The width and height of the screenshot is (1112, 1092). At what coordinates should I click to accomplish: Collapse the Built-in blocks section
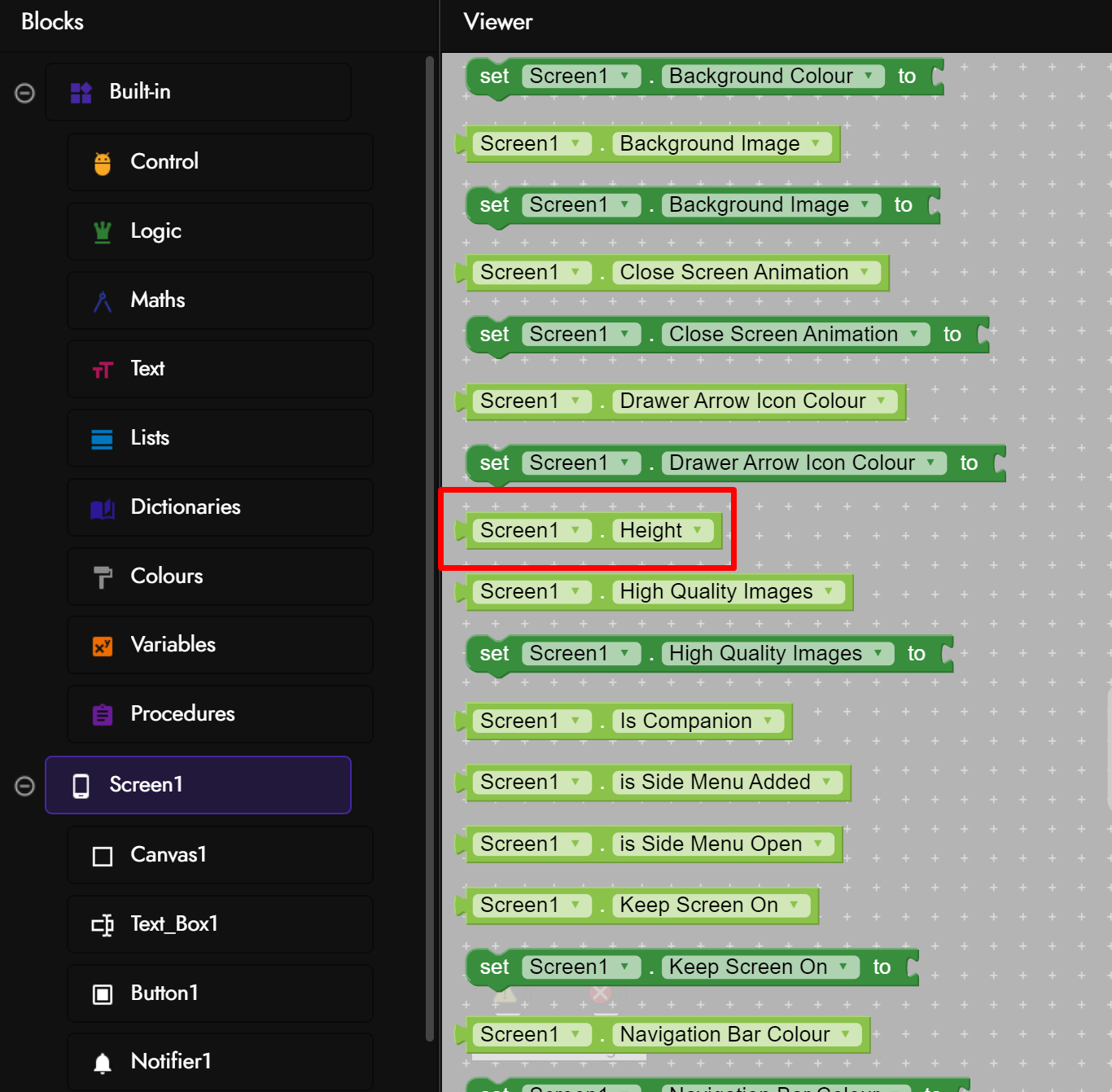pyautogui.click(x=24, y=92)
